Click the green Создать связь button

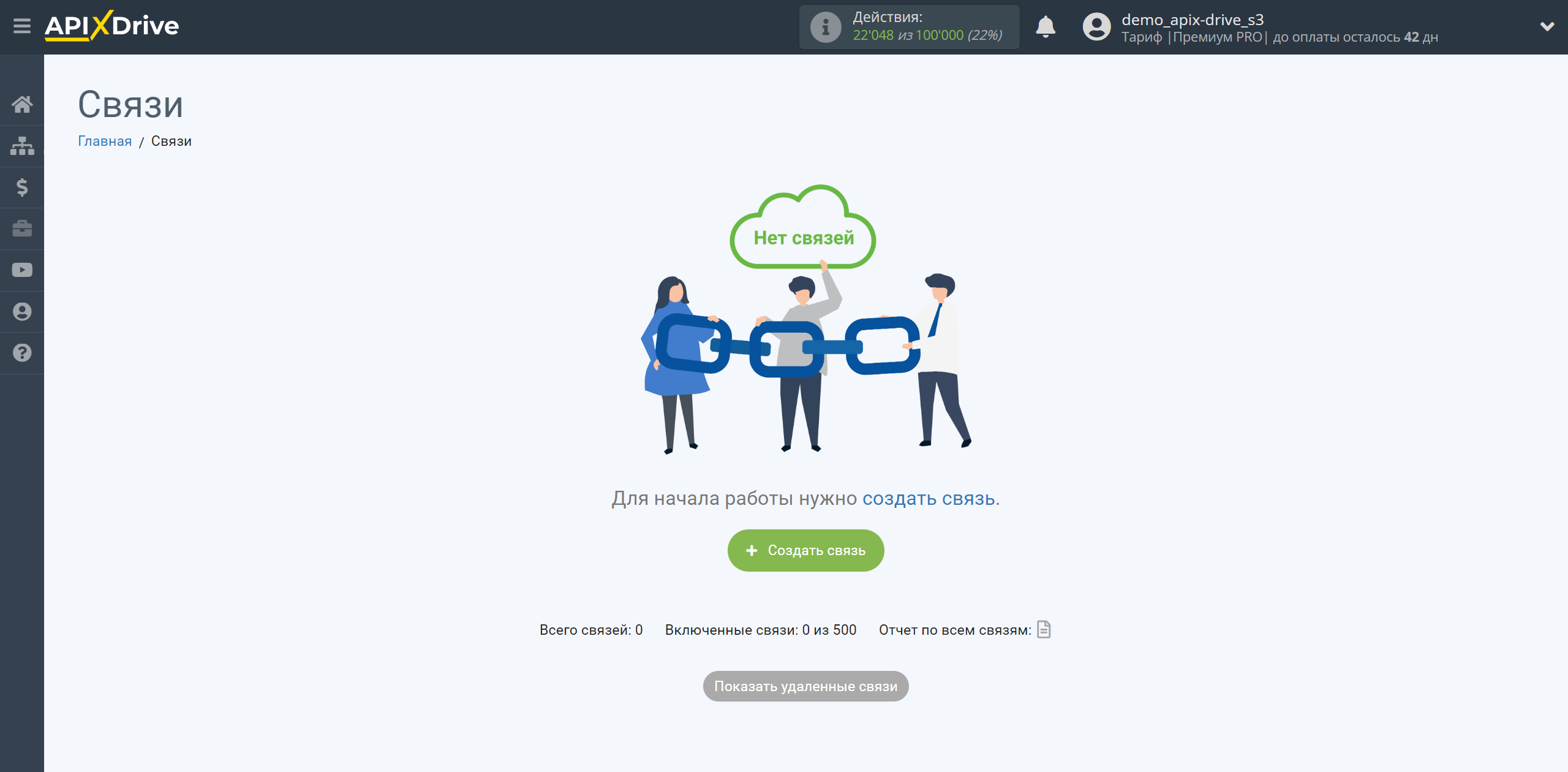tap(805, 550)
